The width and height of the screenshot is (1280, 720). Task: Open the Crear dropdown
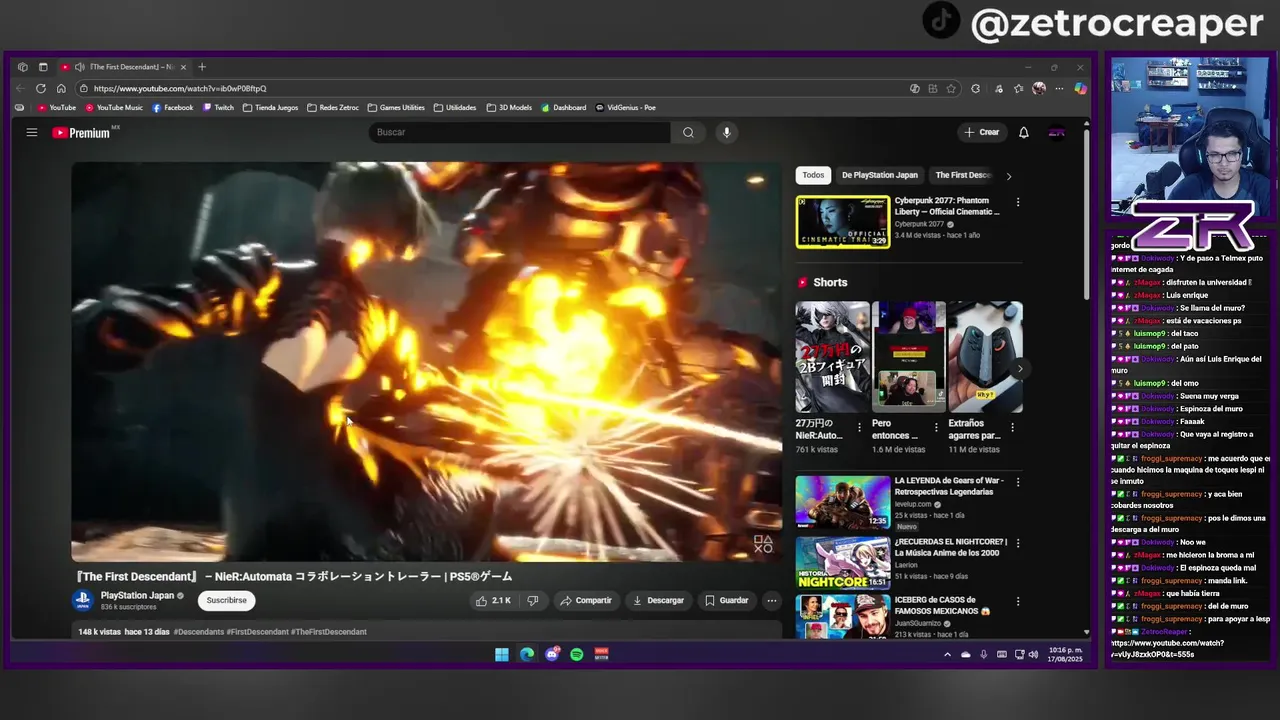pos(981,132)
